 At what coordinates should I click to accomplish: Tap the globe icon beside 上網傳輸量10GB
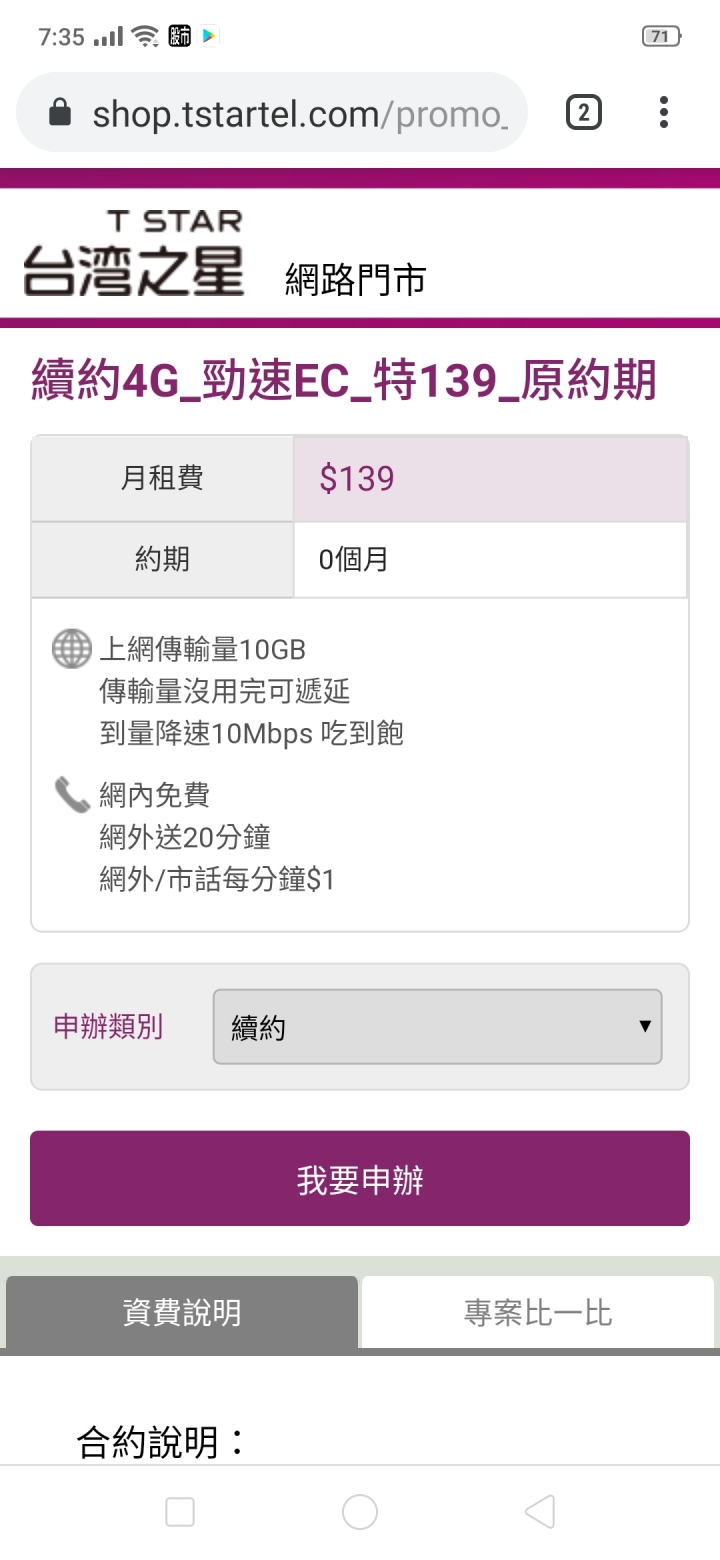pos(71,649)
